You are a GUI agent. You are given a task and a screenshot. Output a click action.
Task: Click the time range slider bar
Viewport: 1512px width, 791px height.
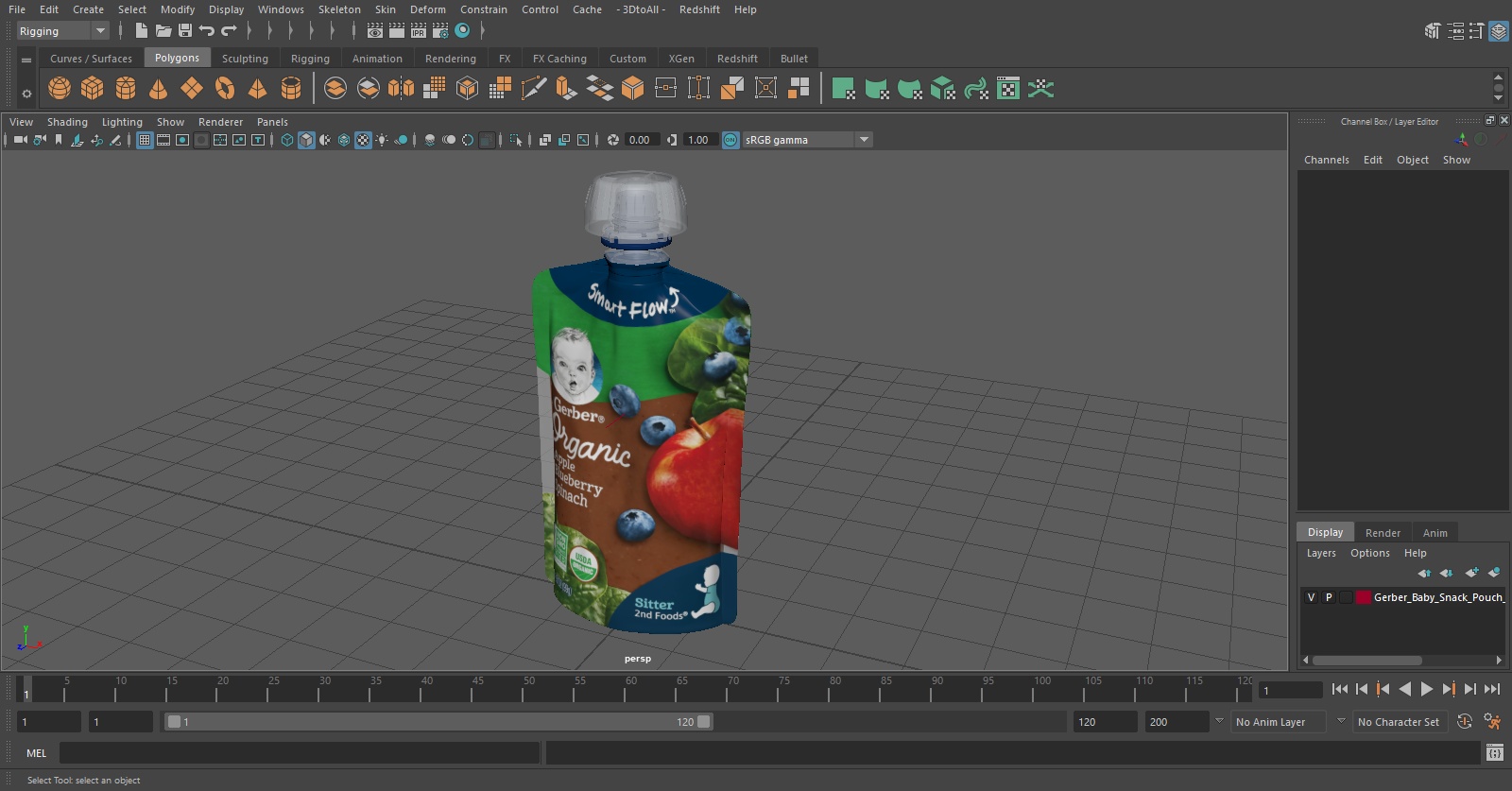[x=438, y=722]
